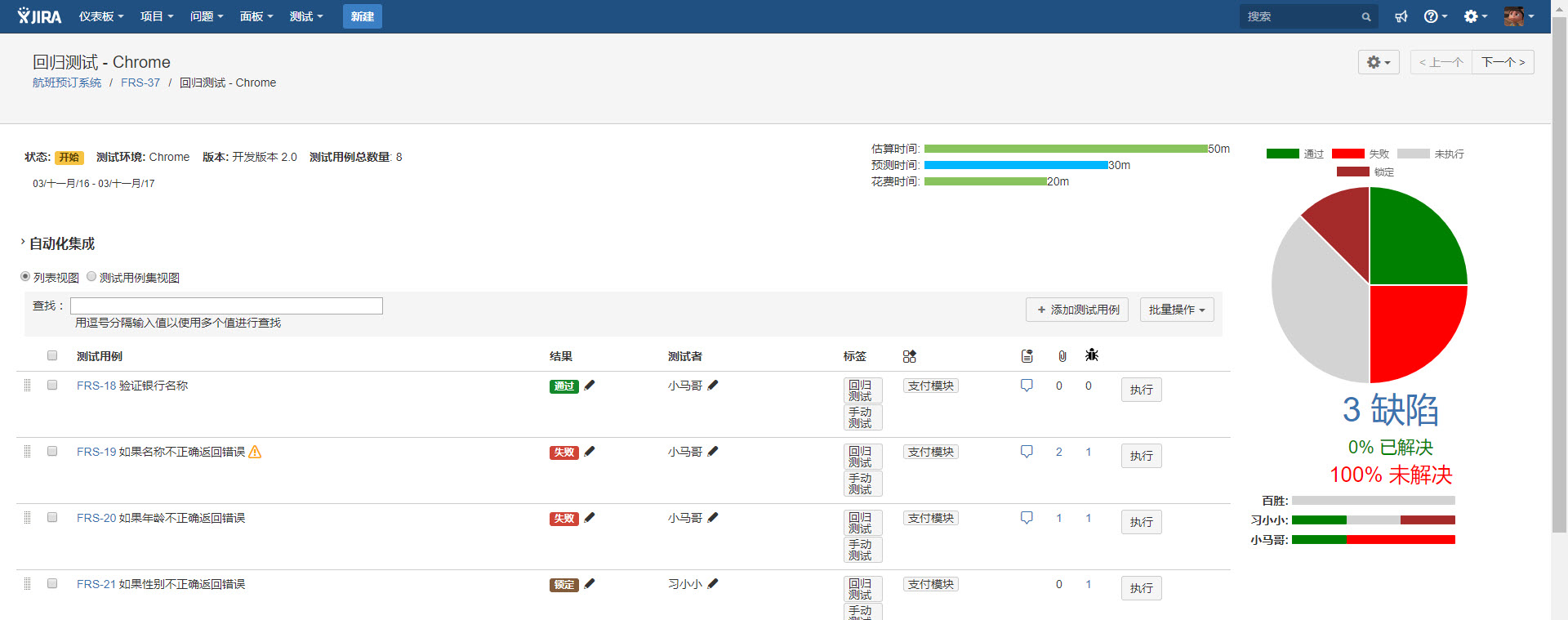Select the 测试用例集视图 radio button
This screenshot has height=620, width=1568.
click(91, 277)
